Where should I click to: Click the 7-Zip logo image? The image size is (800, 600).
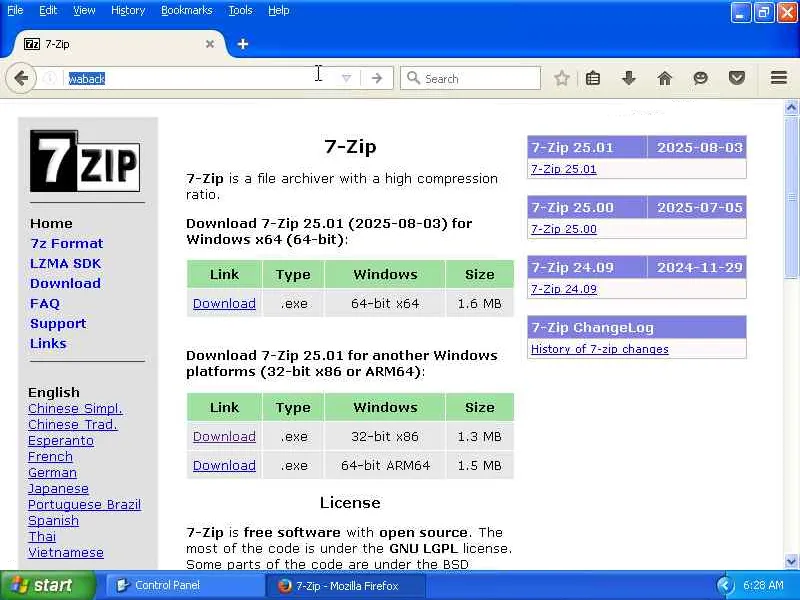pos(85,161)
